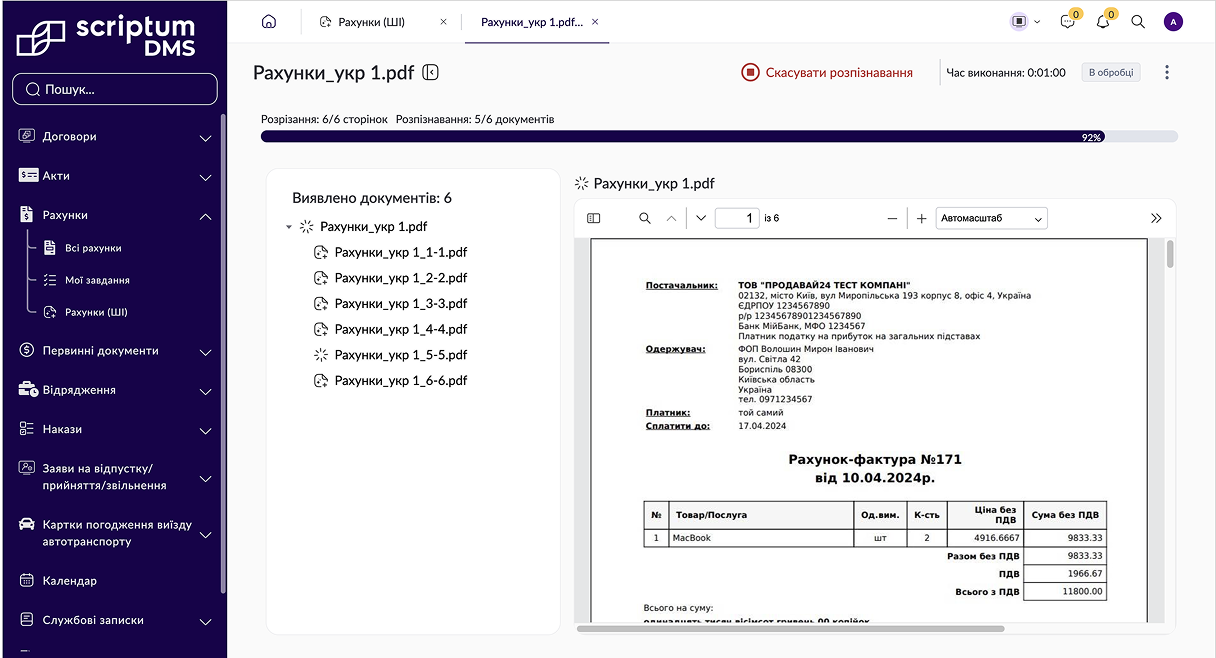This screenshot has width=1216, height=658.
Task: Click Скасувати розпізнавання button
Action: [827, 72]
